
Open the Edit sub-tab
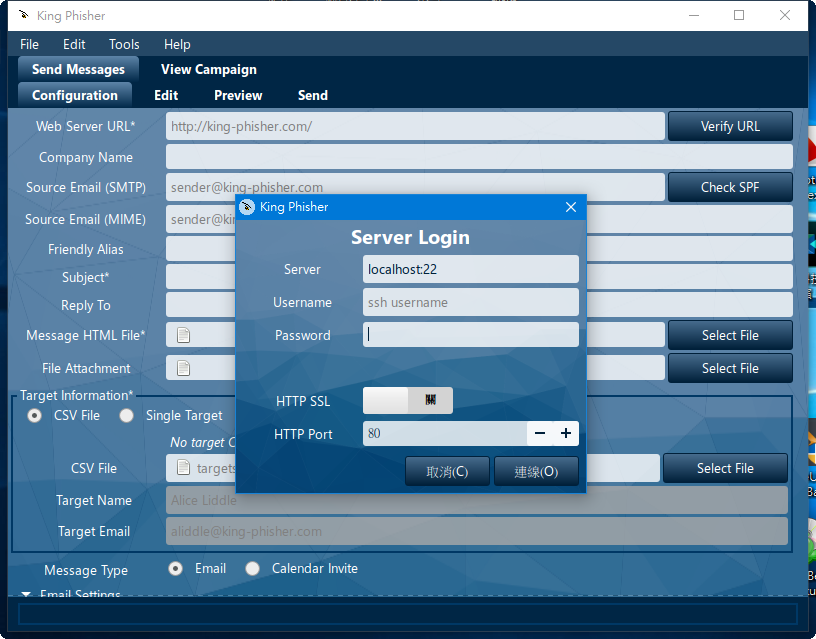[x=166, y=95]
